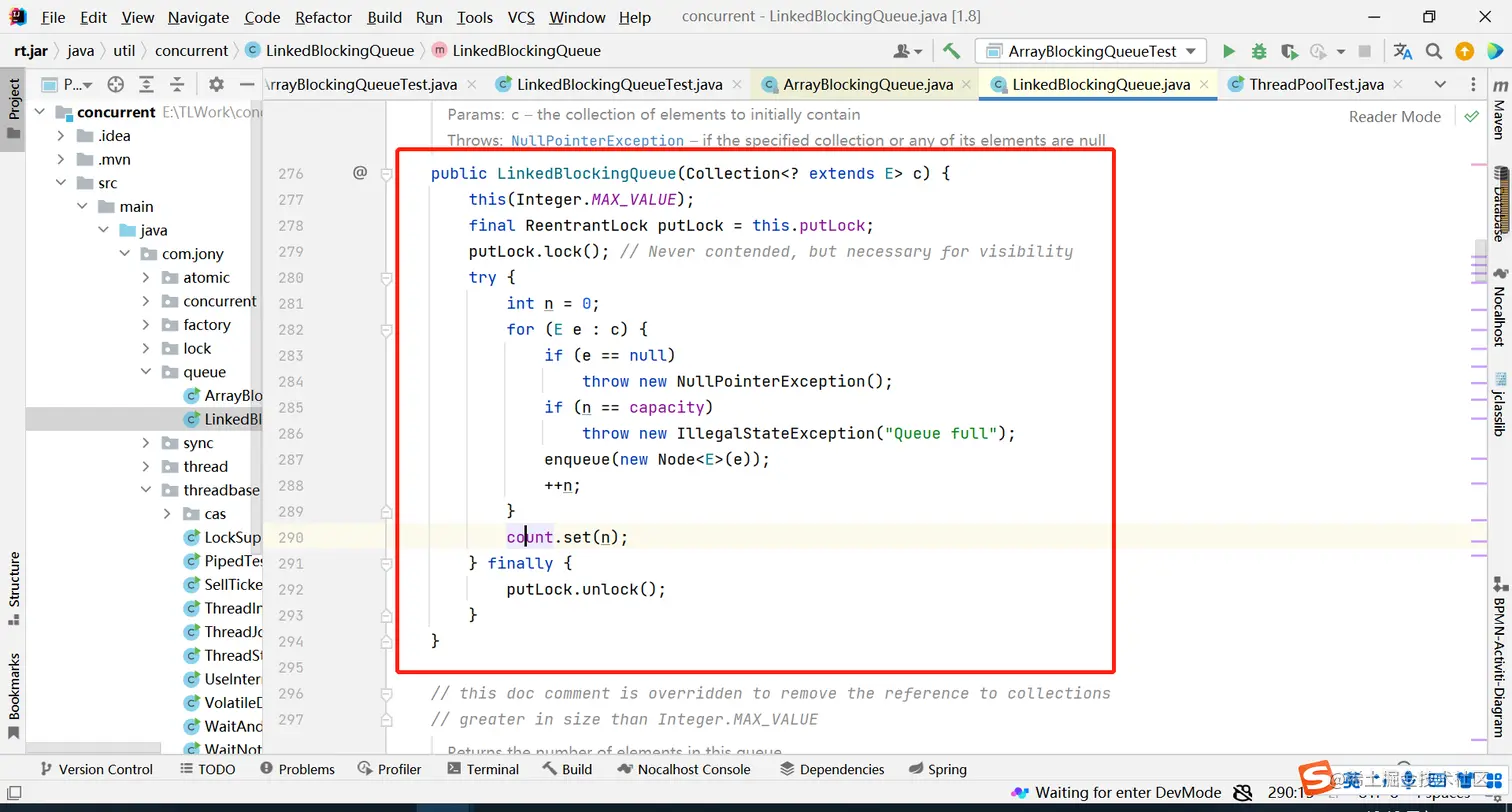Select opened file with crosshair icon in Project panel
1512x812 pixels.
click(x=116, y=85)
